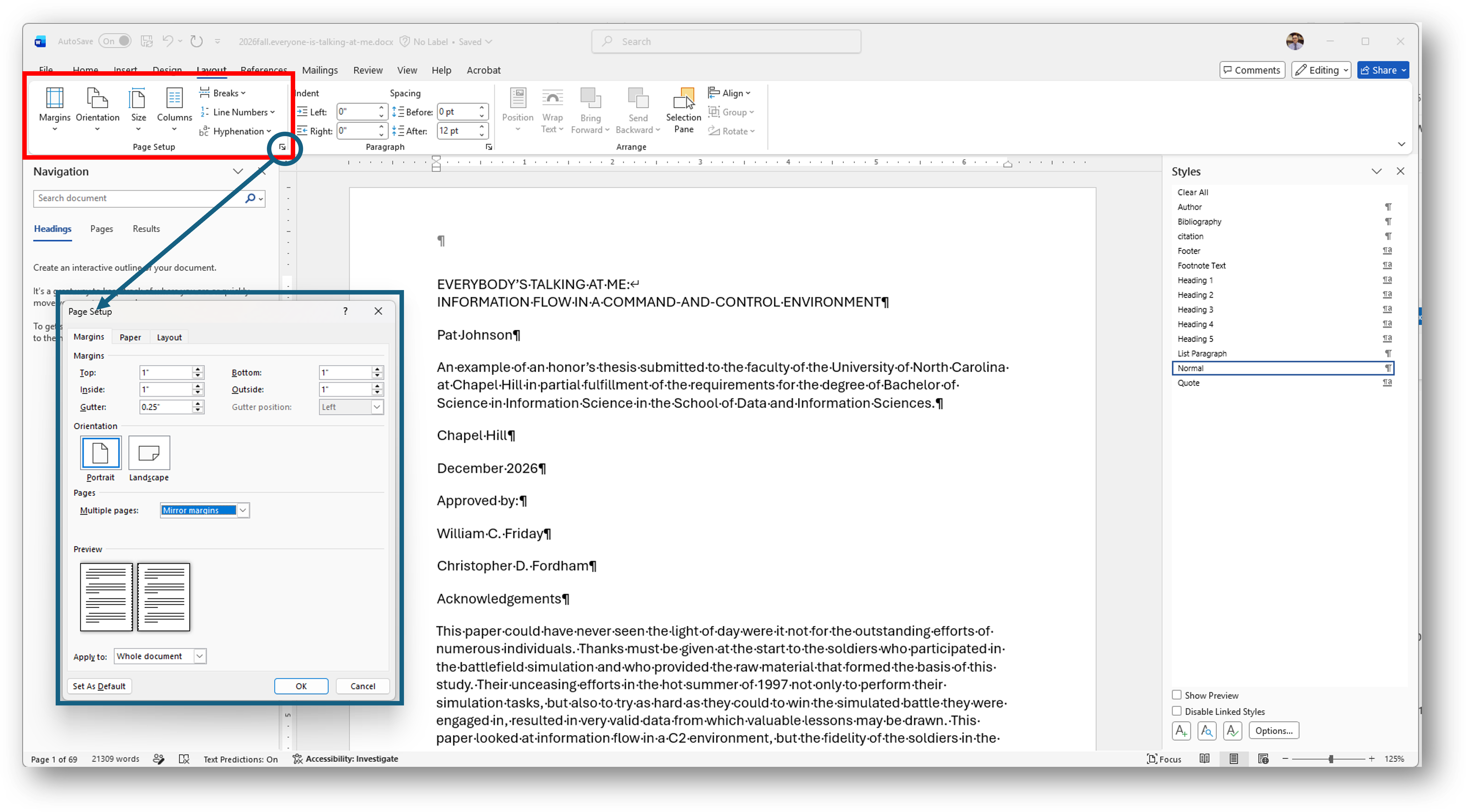Open Styles pane Options
1467x812 pixels.
(x=1273, y=731)
